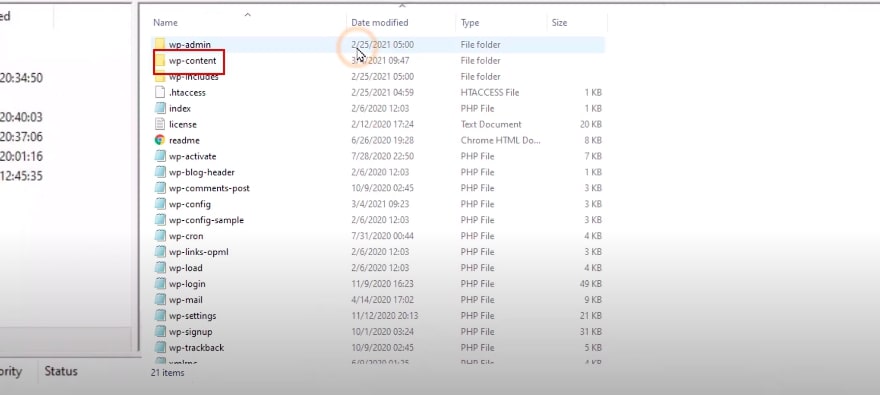Click the wp-cron file icon

pos(160,236)
